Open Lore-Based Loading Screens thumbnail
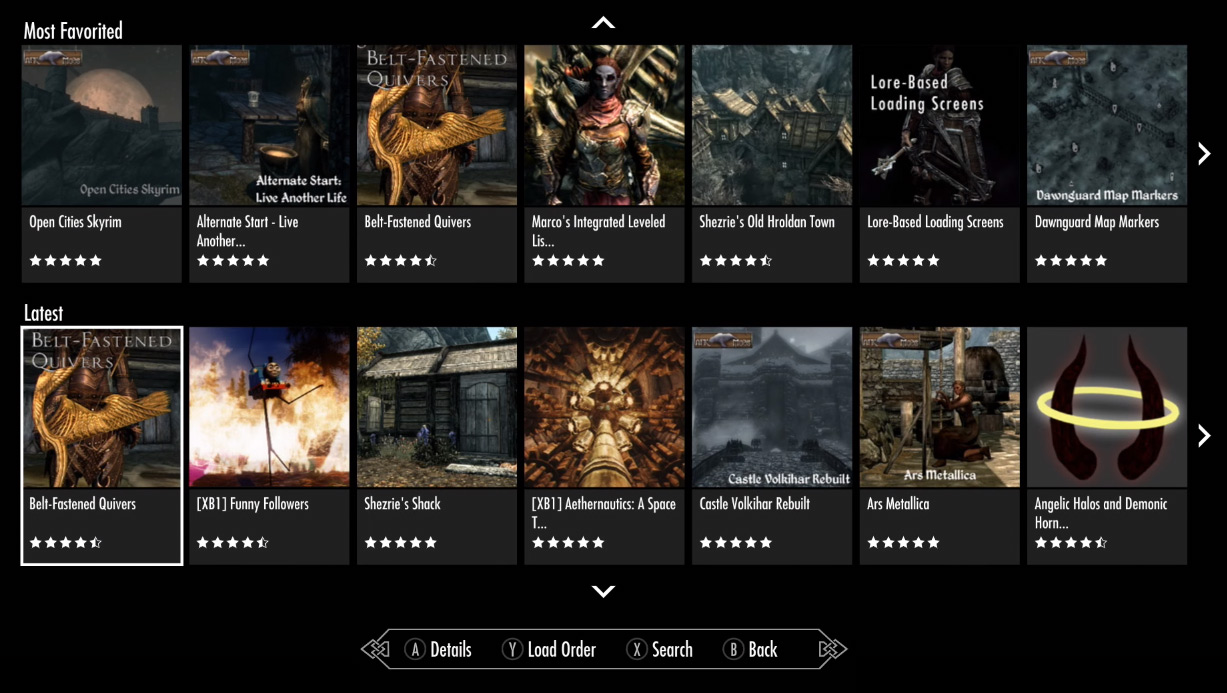This screenshot has height=693, width=1227. pyautogui.click(x=940, y=125)
